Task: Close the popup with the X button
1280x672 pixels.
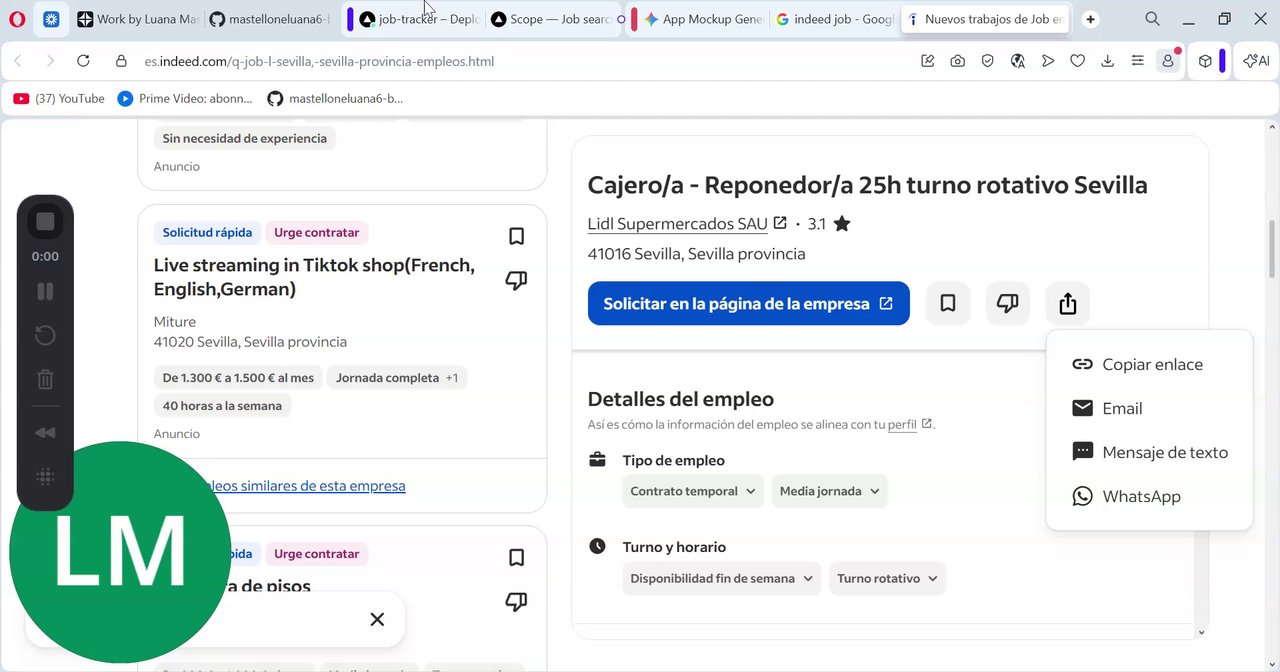Action: coord(377,619)
